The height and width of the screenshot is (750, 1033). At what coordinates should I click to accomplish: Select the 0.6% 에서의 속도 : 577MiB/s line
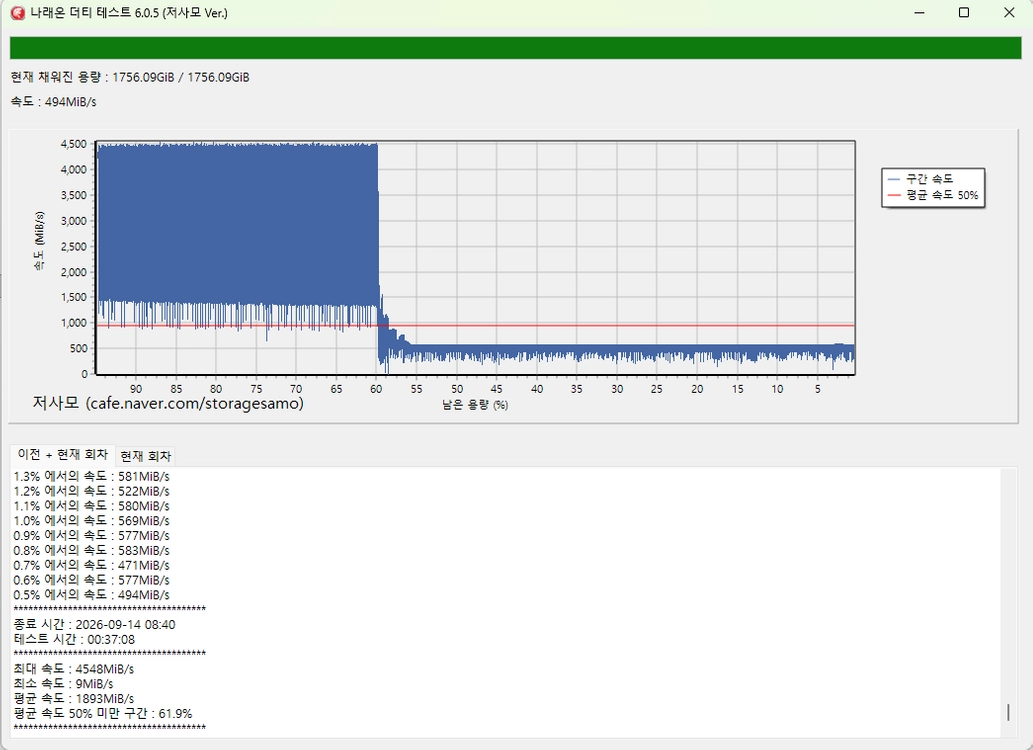point(92,580)
